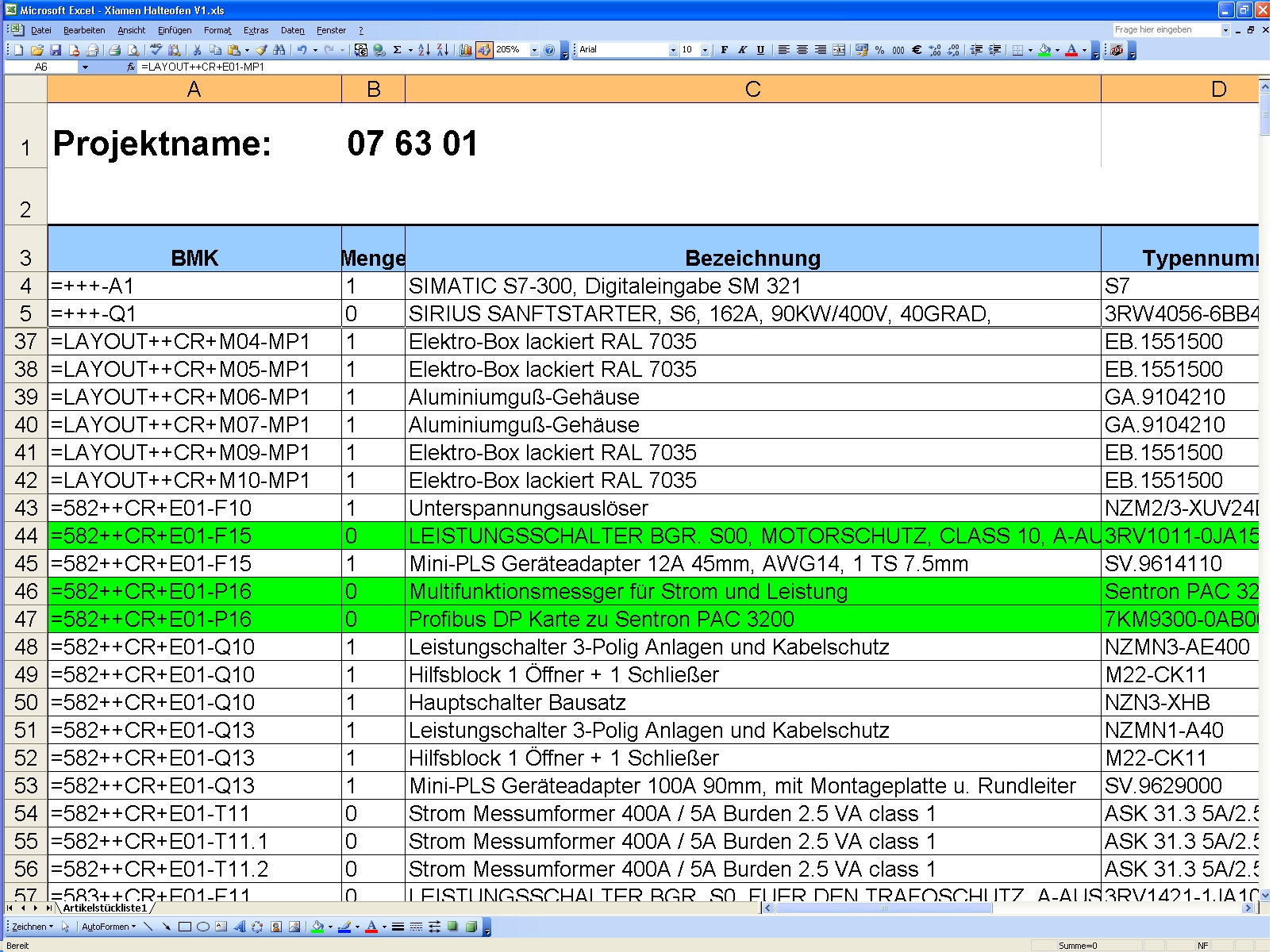Select row header 44
This screenshot has height=952, width=1273.
[x=25, y=535]
